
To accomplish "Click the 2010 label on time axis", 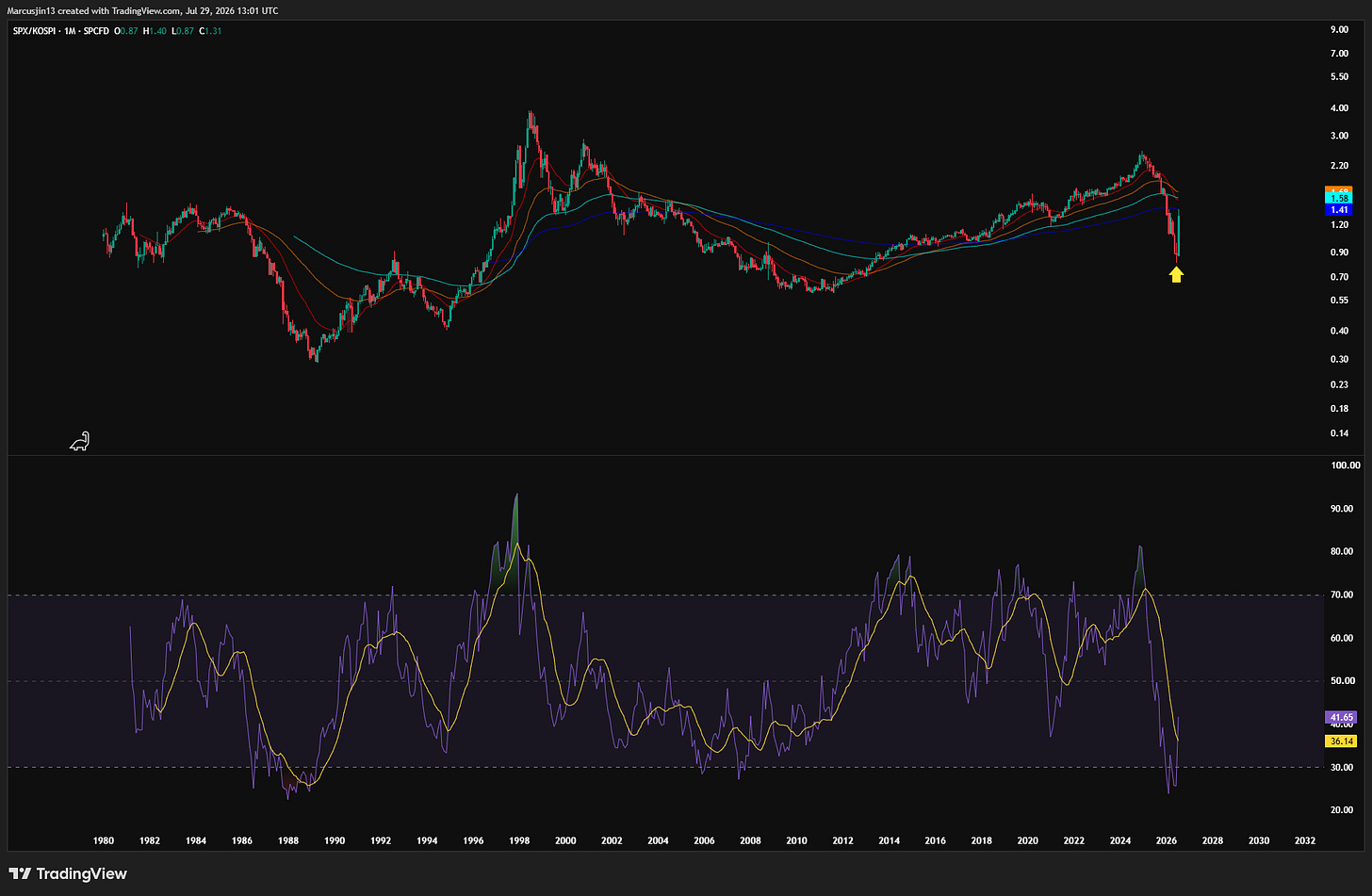I will [x=796, y=841].
